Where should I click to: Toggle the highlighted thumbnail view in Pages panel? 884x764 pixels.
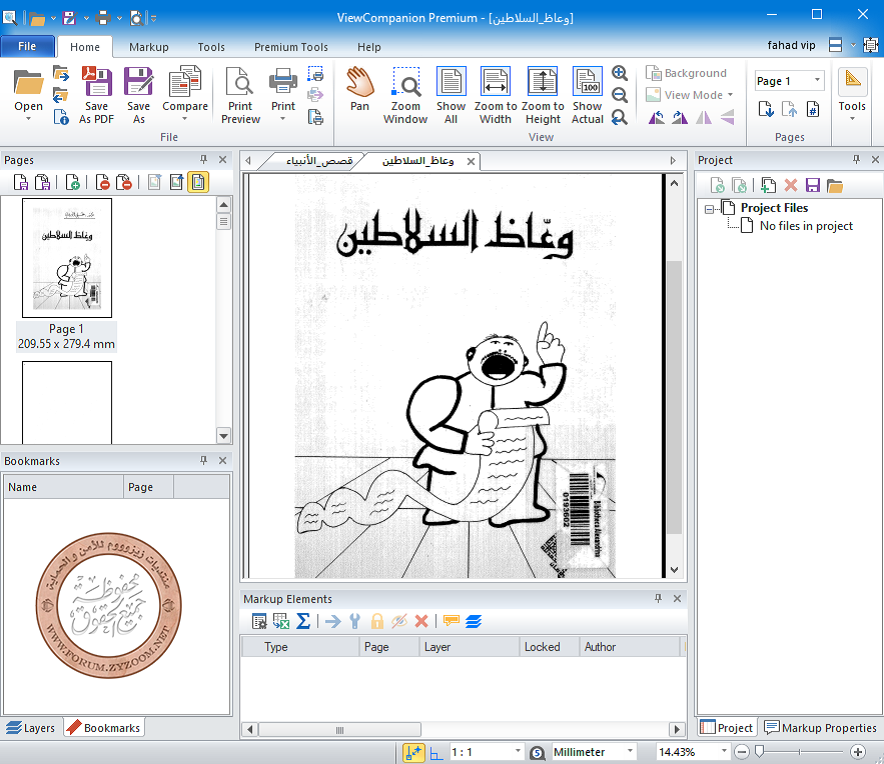pos(198,182)
